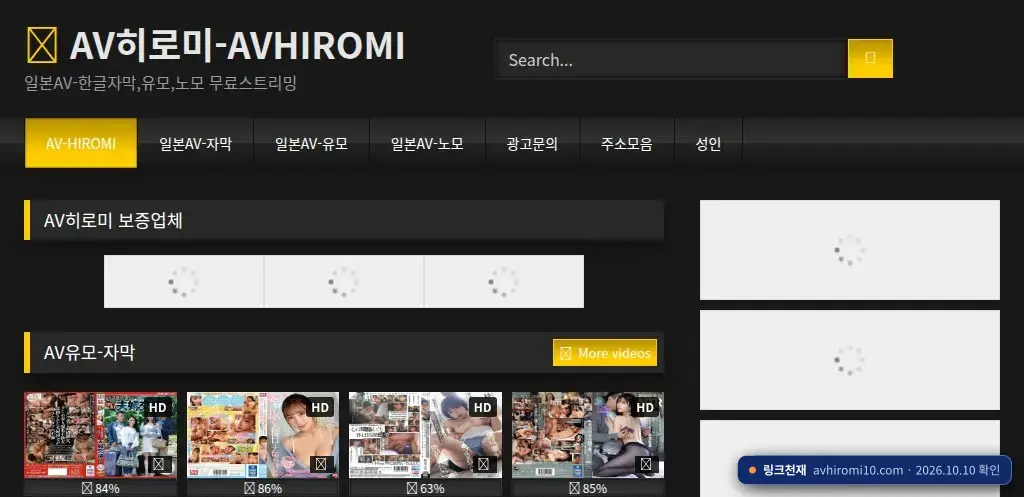Go to the 광고문의 menu item
This screenshot has height=497, width=1024.
[x=532, y=144]
